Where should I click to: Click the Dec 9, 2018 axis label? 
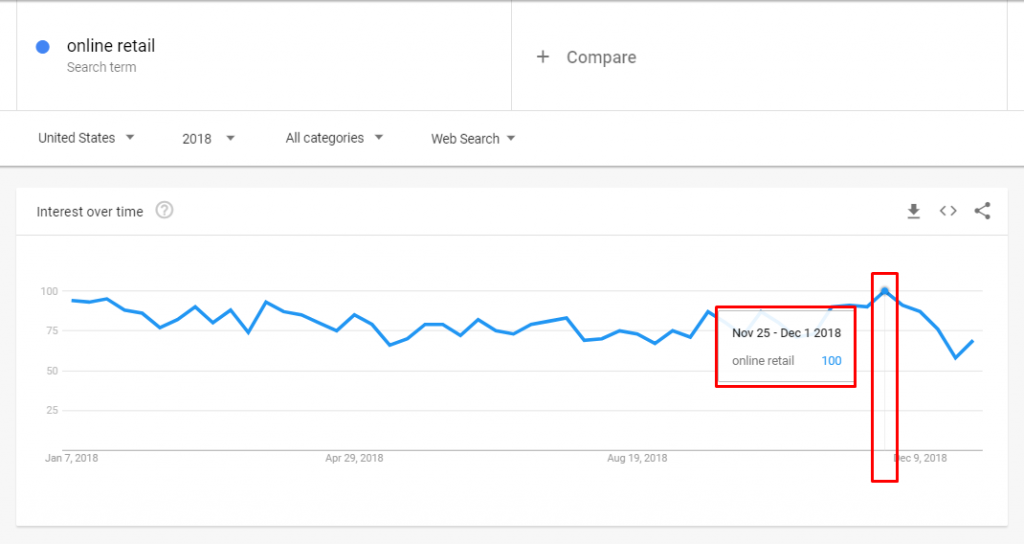920,458
